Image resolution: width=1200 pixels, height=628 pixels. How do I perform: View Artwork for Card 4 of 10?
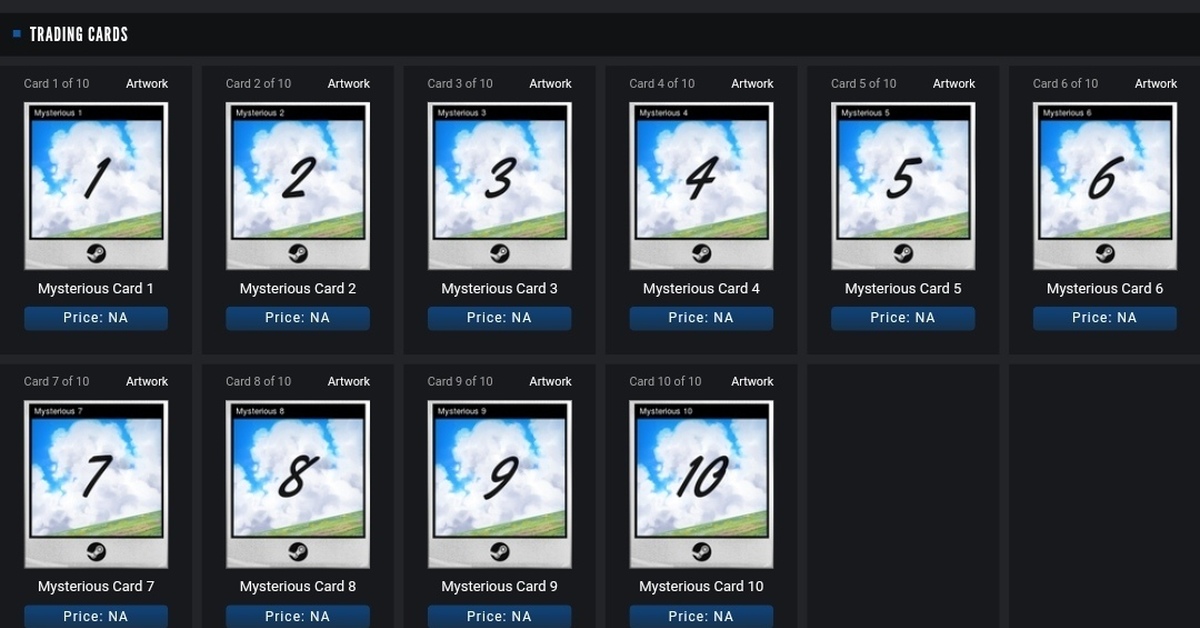(752, 84)
